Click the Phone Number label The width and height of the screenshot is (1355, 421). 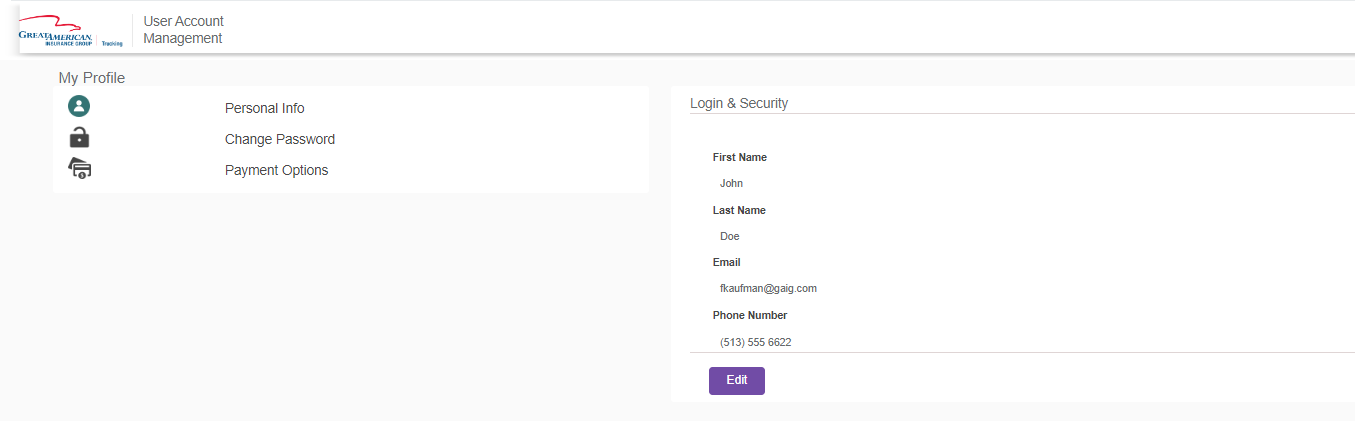749,315
